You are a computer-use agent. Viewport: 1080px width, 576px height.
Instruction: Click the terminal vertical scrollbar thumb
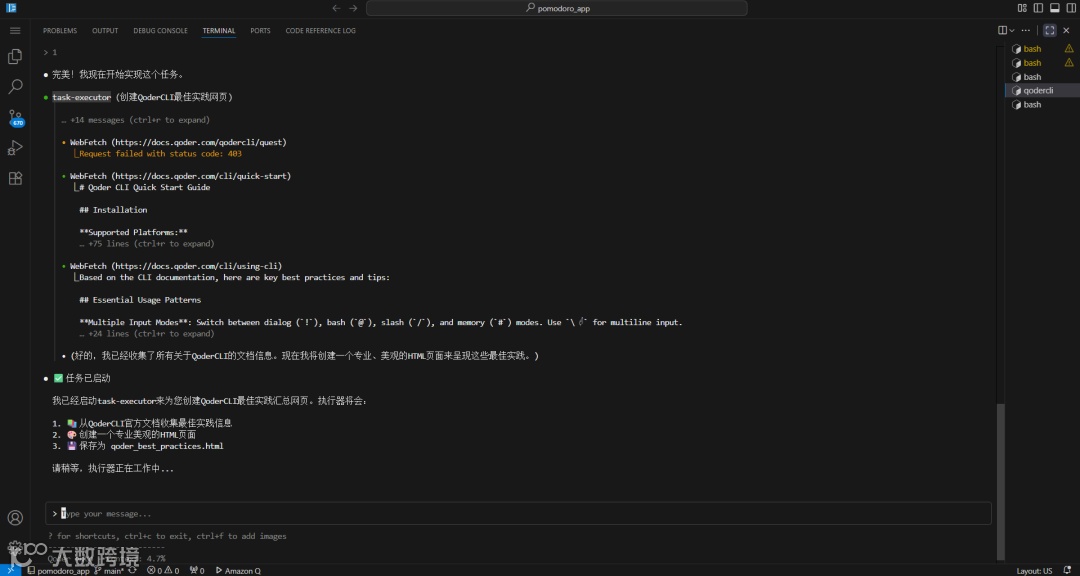(1001, 481)
